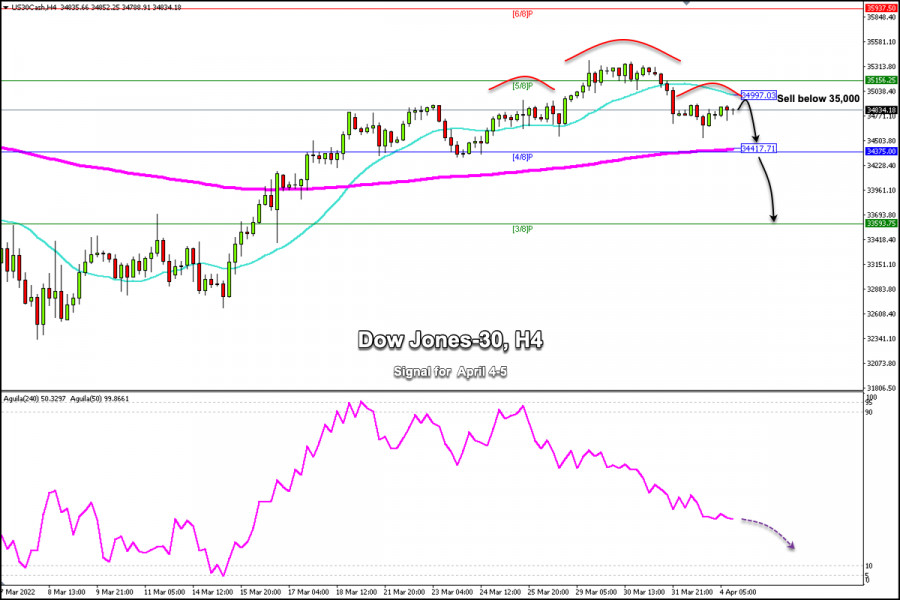Click the 31806.50 price on the scale
This screenshot has height=600, width=900.
pos(882,388)
